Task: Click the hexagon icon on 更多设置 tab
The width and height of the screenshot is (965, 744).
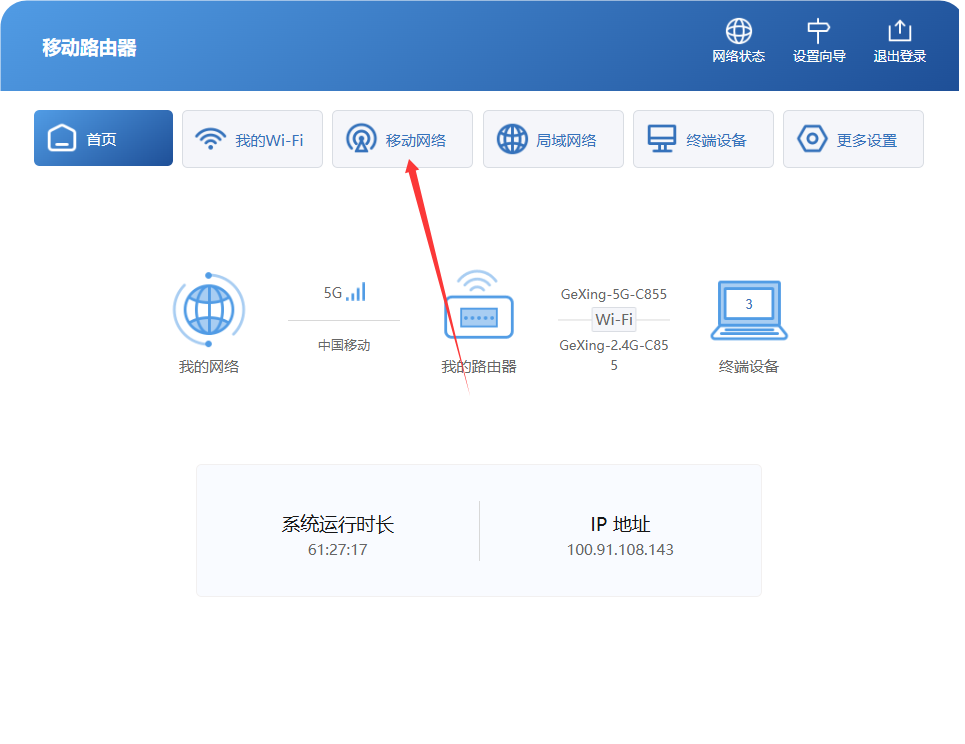Action: [x=812, y=138]
